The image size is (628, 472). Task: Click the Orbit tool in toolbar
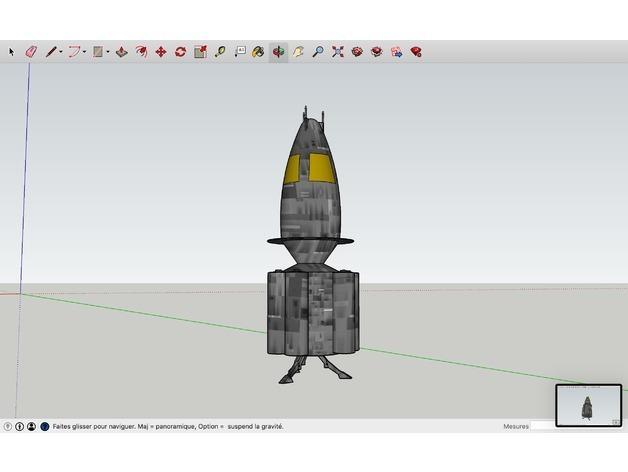278,52
